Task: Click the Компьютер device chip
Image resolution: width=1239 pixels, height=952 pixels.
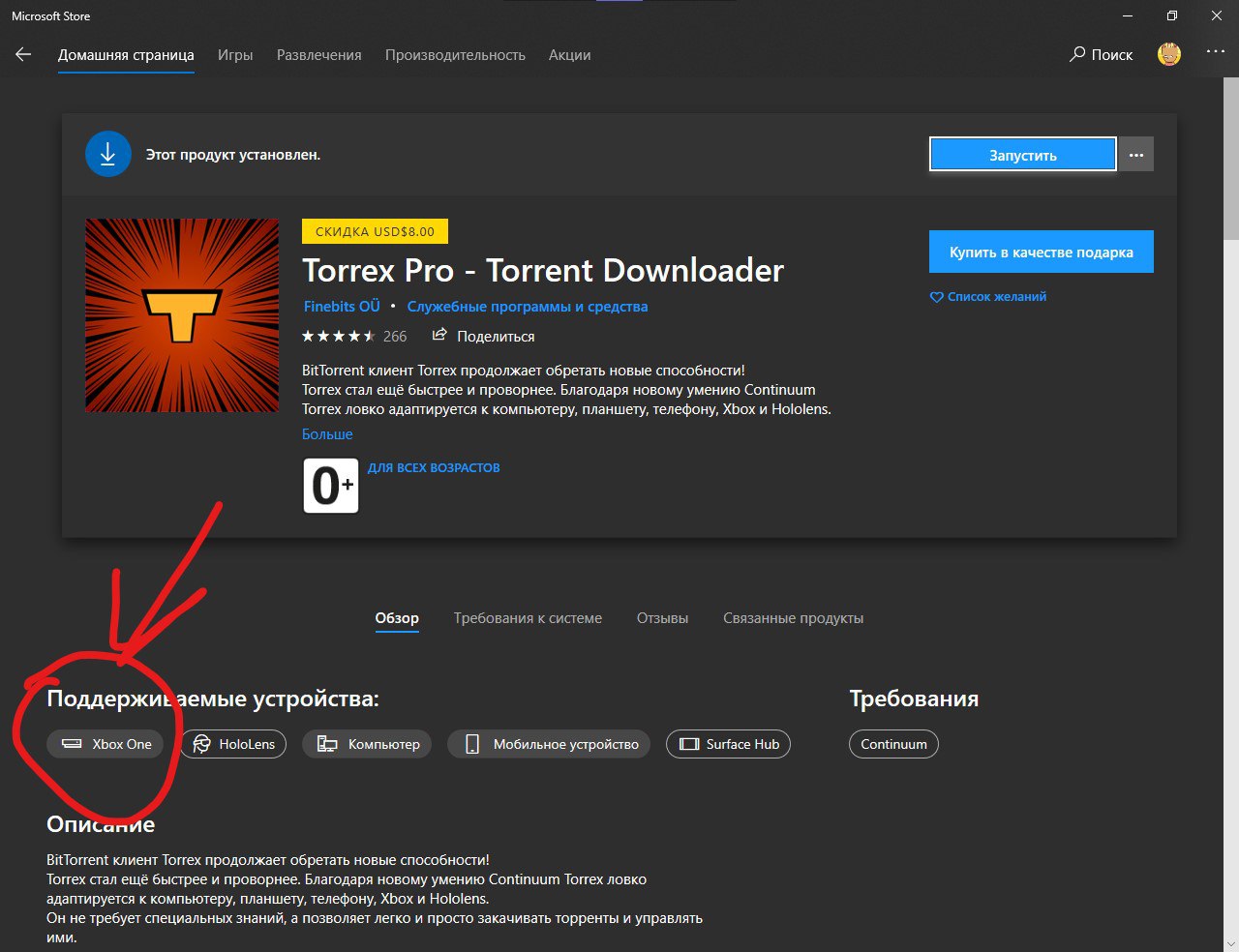Action: (369, 744)
